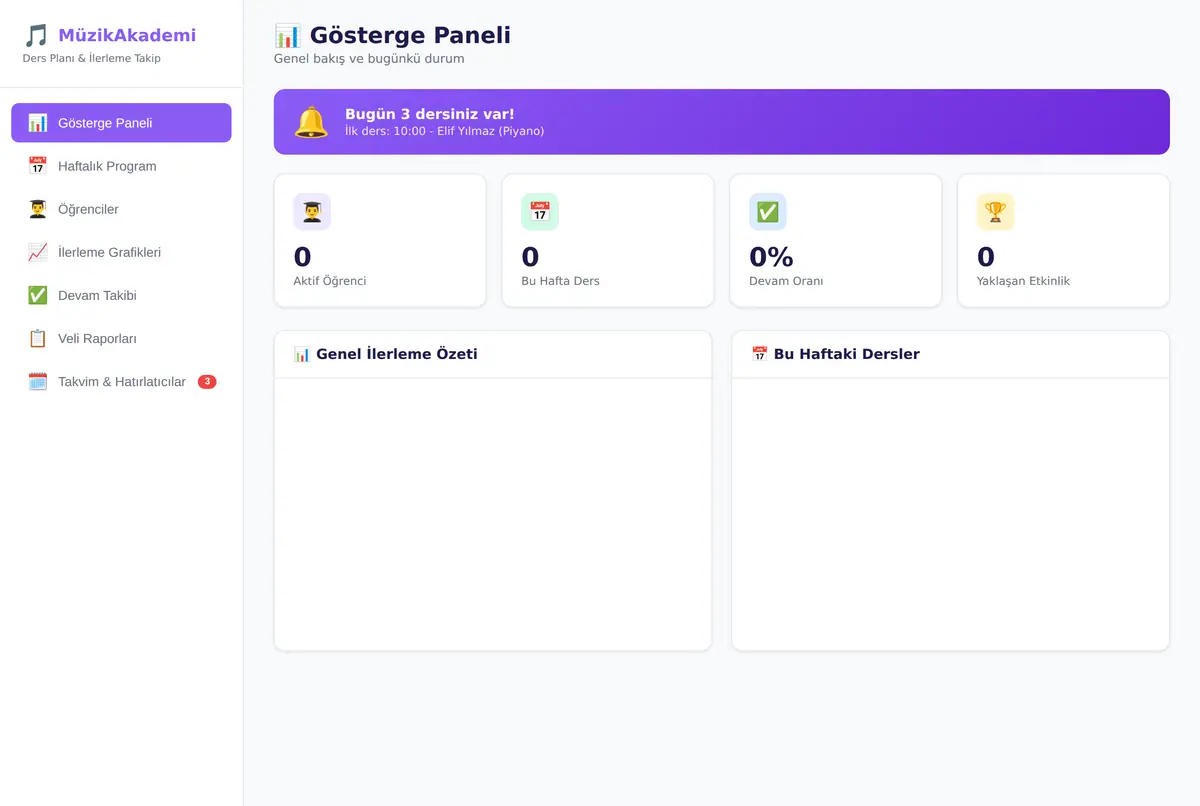
Task: Select Devam Takibi in the sidebar
Action: [121, 295]
